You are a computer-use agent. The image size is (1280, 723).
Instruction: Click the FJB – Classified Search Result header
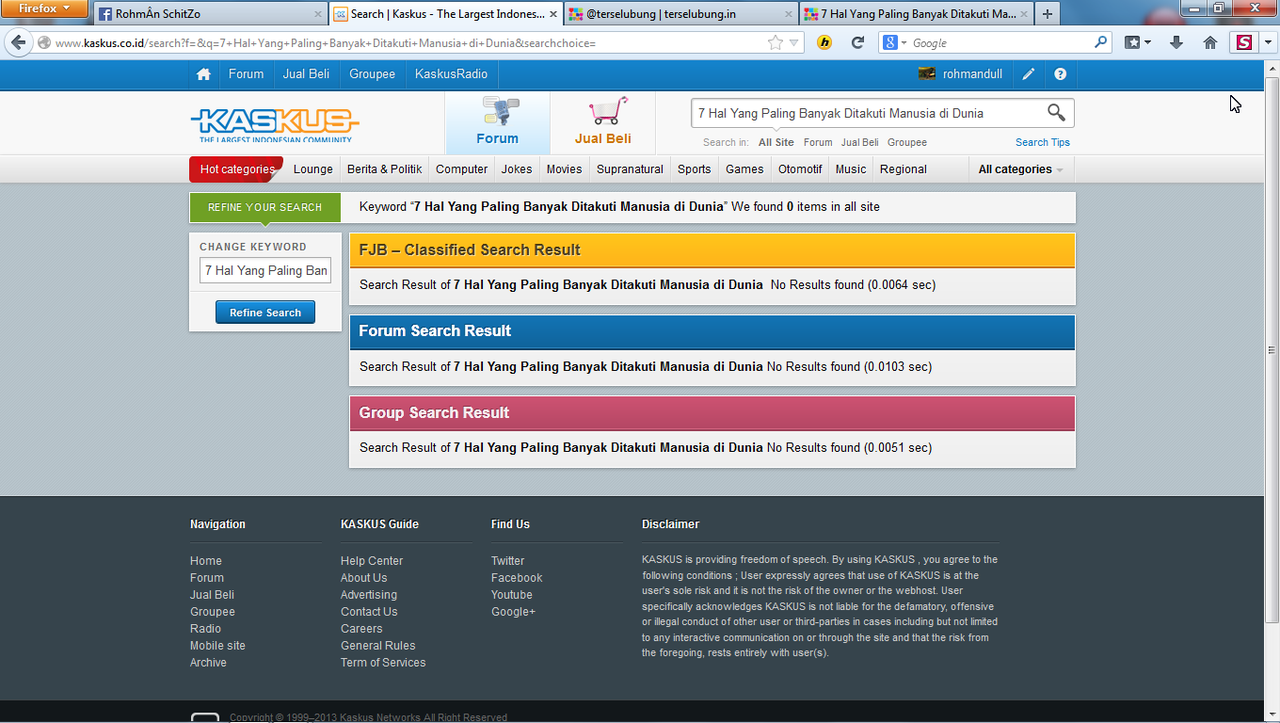[712, 250]
